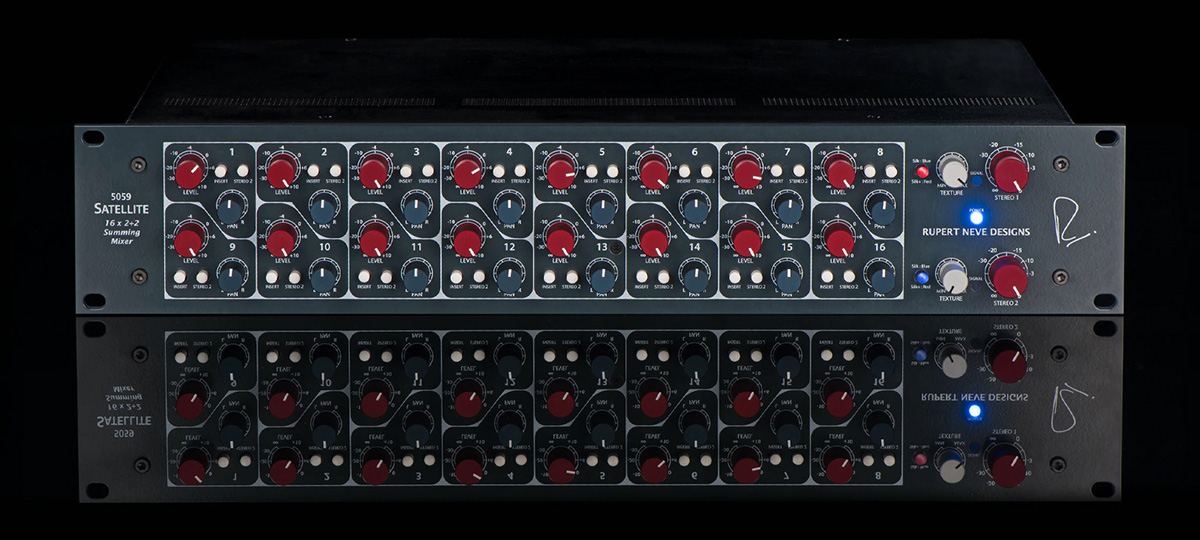
Task: Click the channel 1 blue Pan knob
Action: coord(230,210)
